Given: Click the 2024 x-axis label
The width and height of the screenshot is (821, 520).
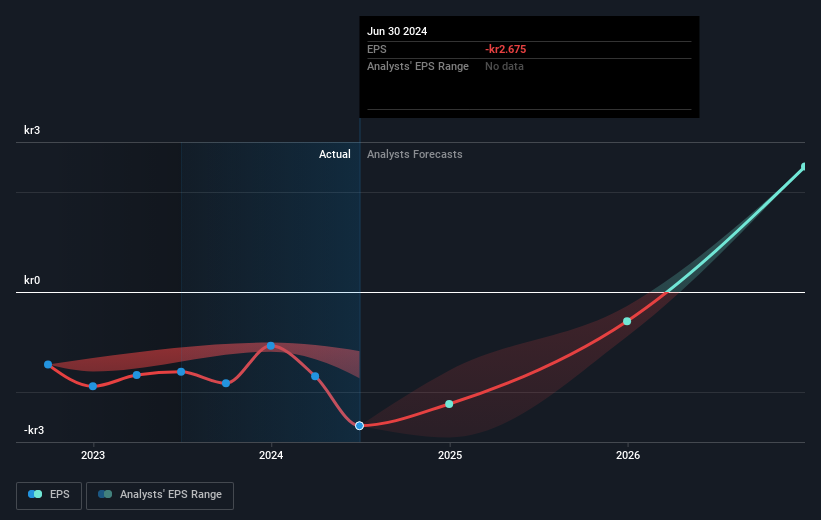Looking at the screenshot, I should pyautogui.click(x=271, y=456).
